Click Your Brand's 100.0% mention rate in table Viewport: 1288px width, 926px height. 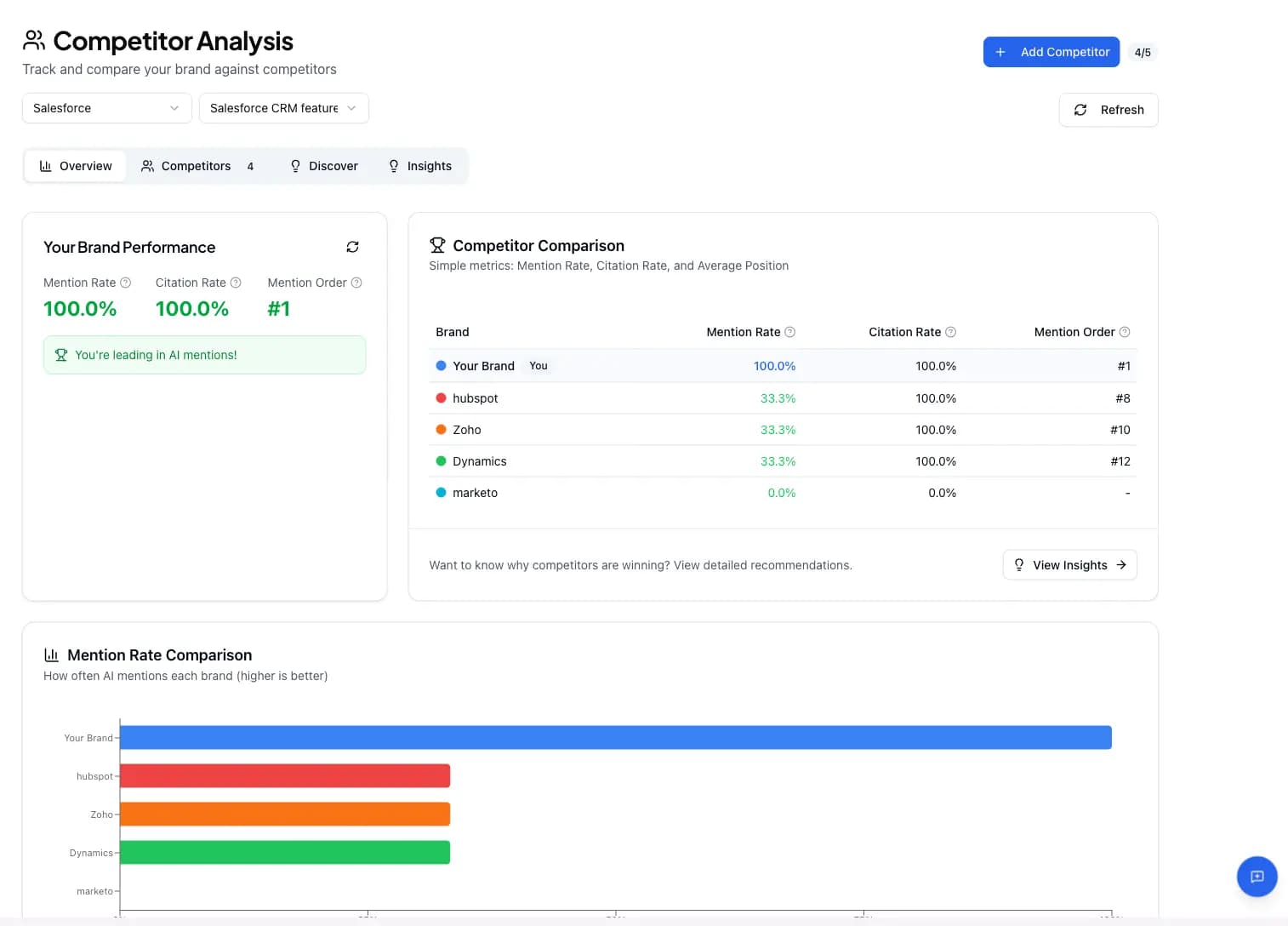point(774,366)
